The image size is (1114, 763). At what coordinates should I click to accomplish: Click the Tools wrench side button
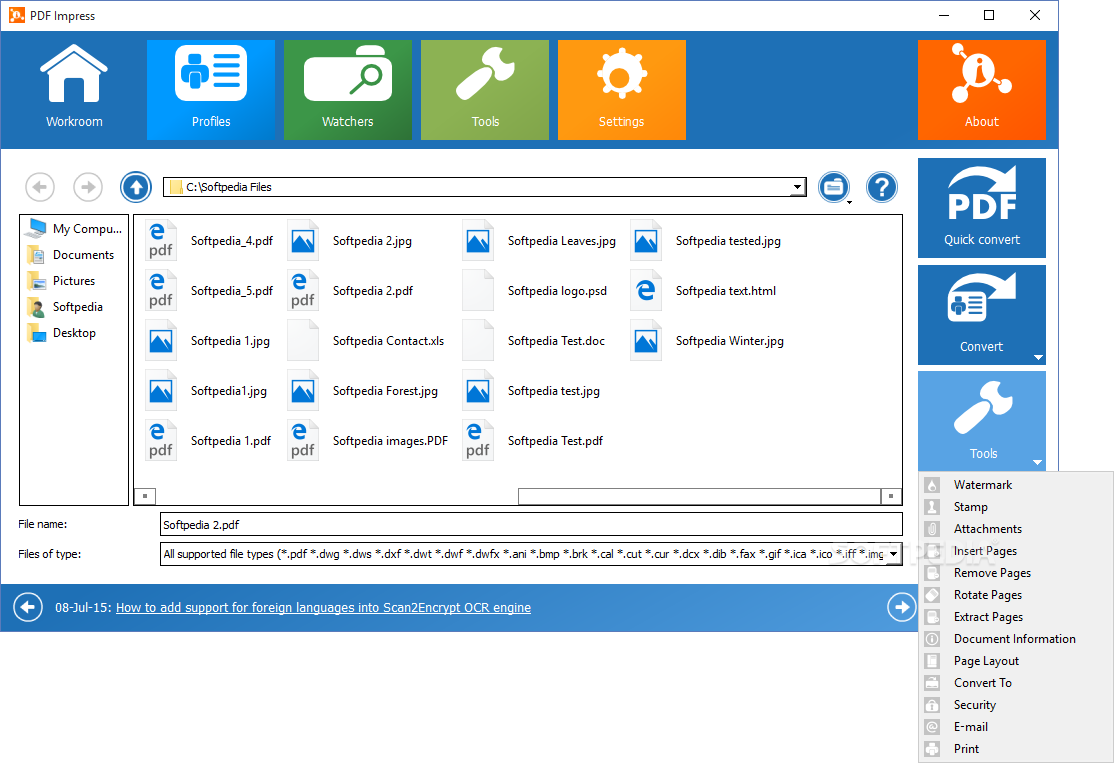[981, 421]
